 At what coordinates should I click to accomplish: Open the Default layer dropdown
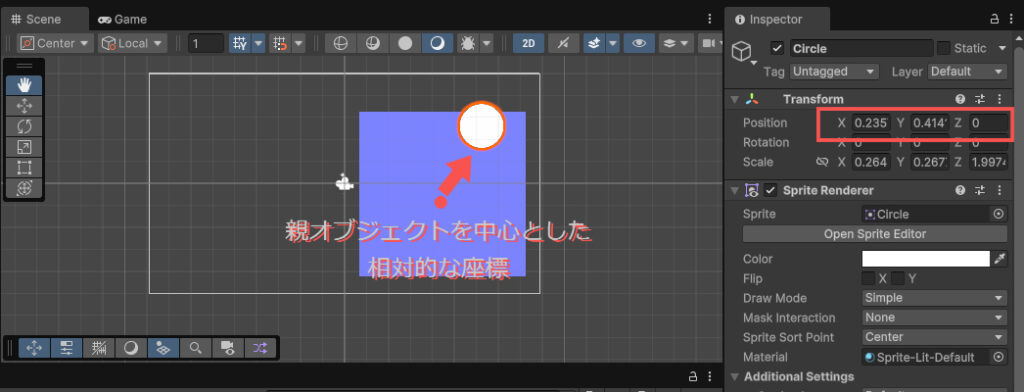click(x=968, y=71)
